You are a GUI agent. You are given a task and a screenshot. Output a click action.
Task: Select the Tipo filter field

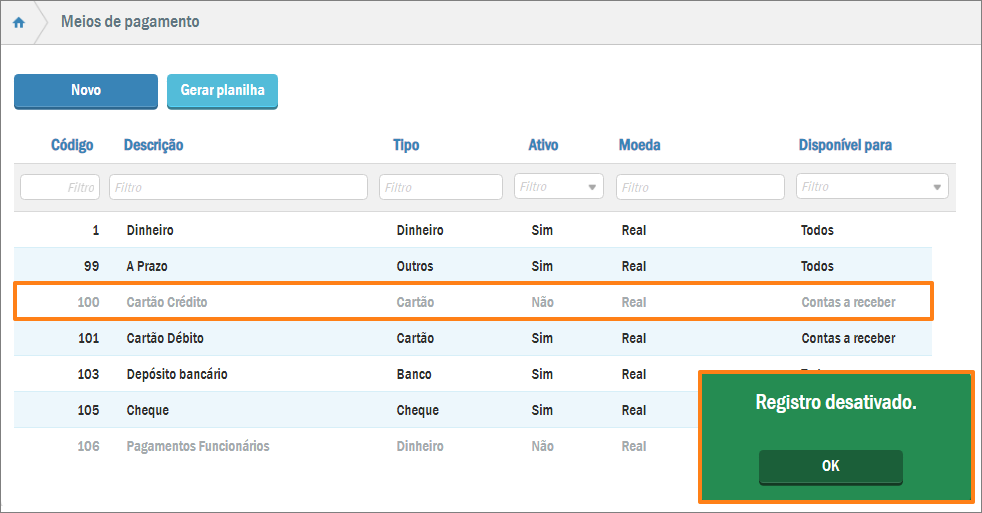coord(440,187)
